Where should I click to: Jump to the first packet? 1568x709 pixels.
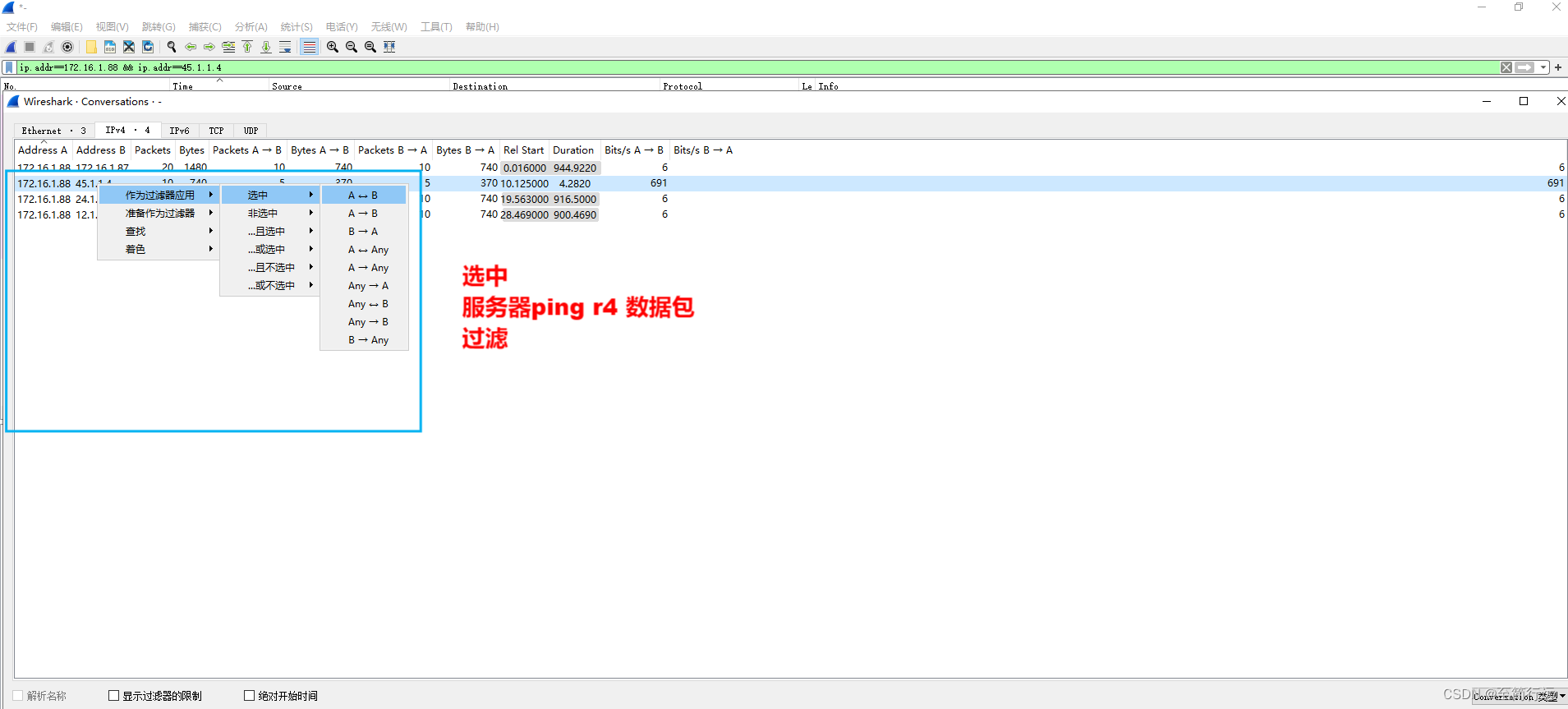tap(247, 47)
